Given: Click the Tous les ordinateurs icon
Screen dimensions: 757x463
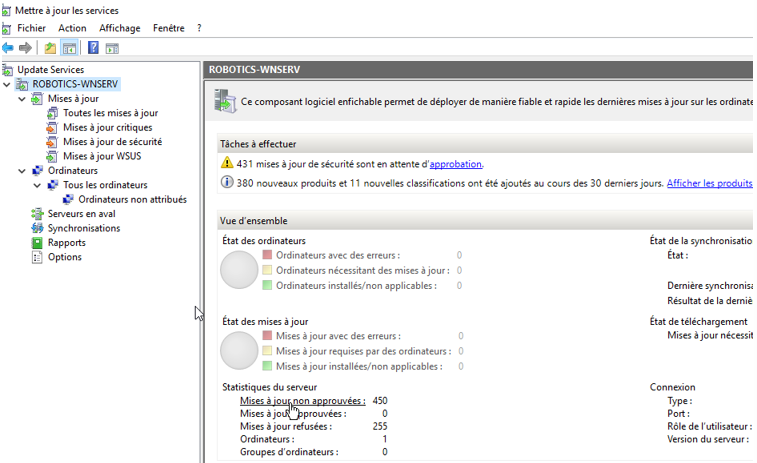Looking at the screenshot, I should [53, 185].
